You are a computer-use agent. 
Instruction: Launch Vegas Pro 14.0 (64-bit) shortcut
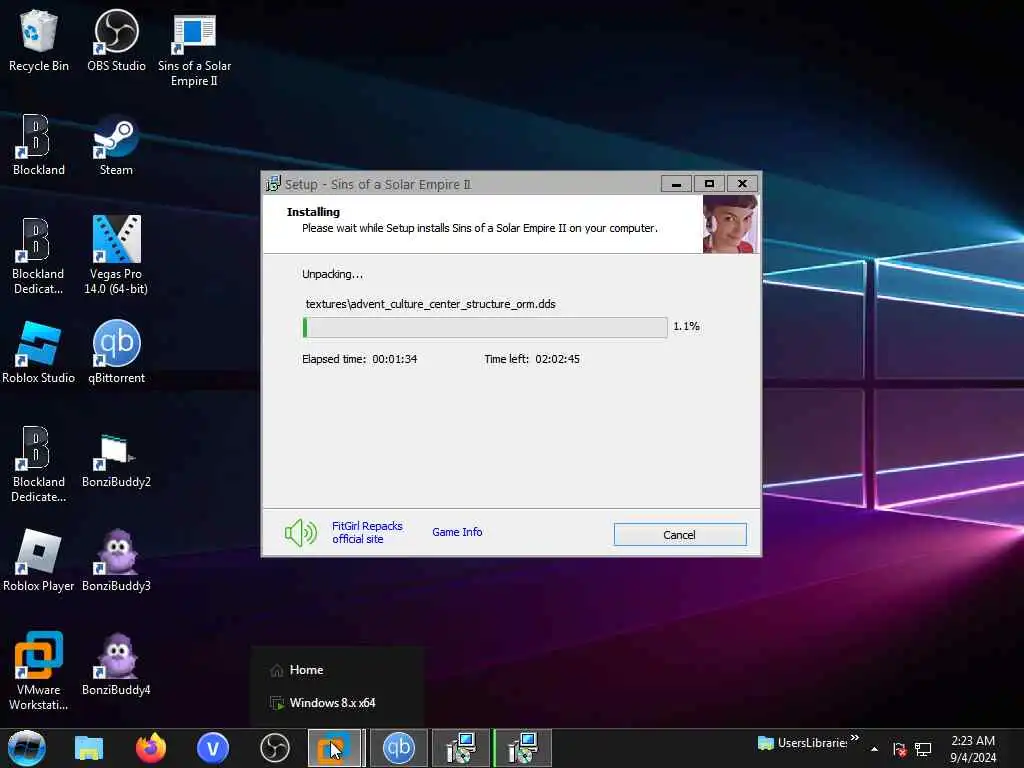click(116, 256)
